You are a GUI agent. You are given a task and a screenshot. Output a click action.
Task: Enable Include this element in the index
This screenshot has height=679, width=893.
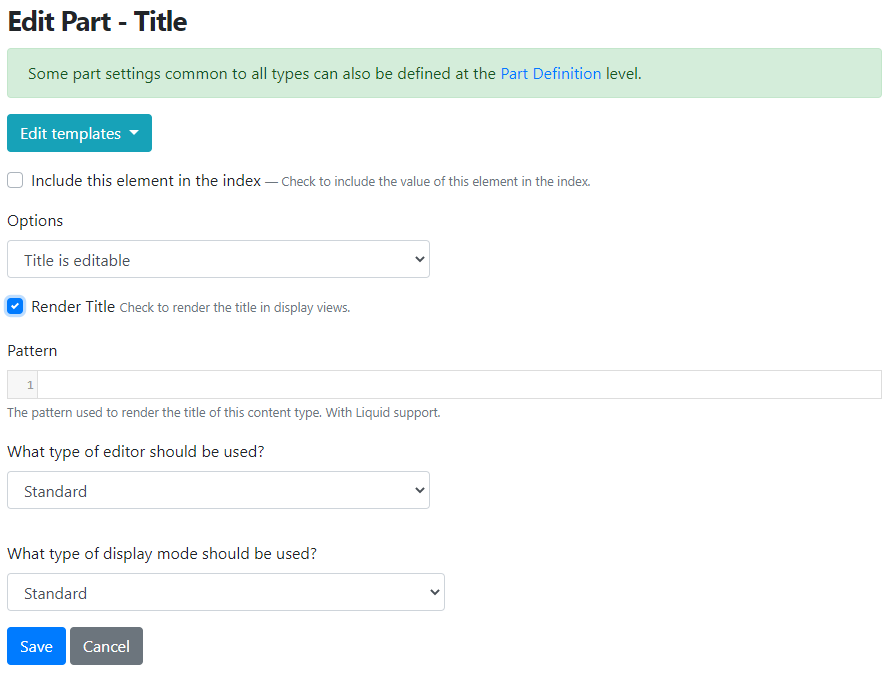[x=15, y=181]
